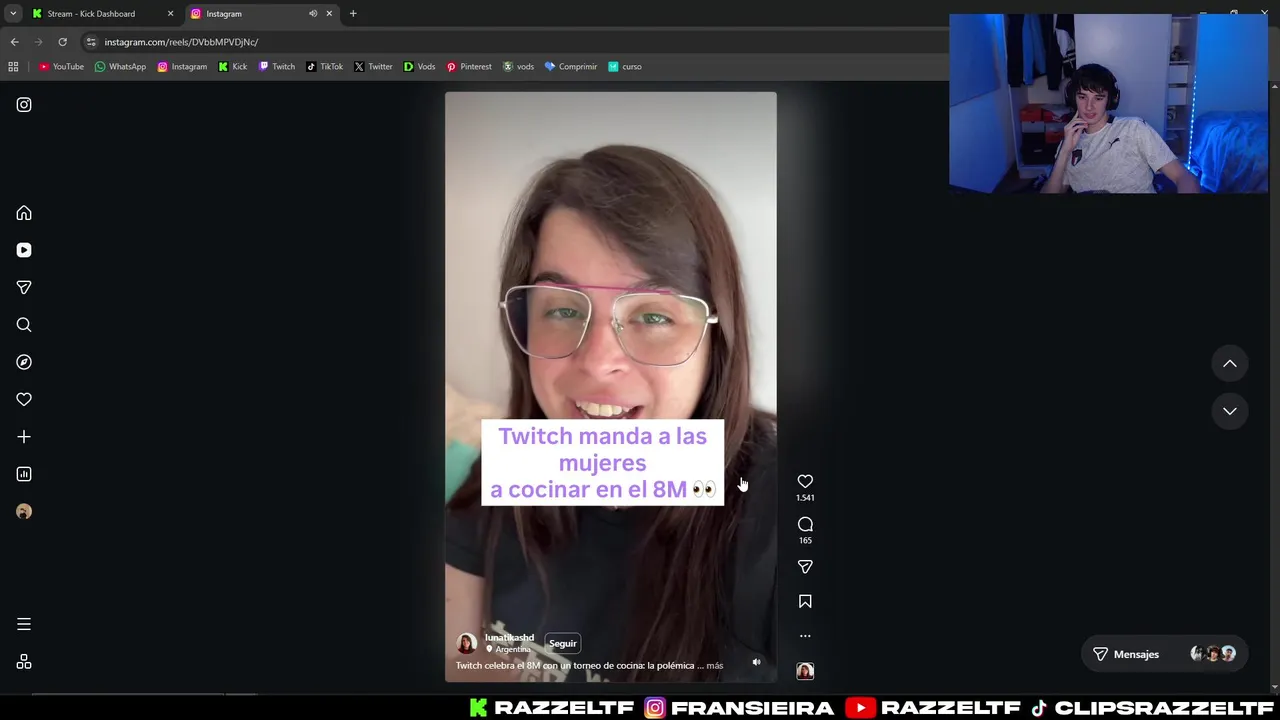The image size is (1280, 720).
Task: Open Pinterest bookmark
Action: [x=469, y=67]
